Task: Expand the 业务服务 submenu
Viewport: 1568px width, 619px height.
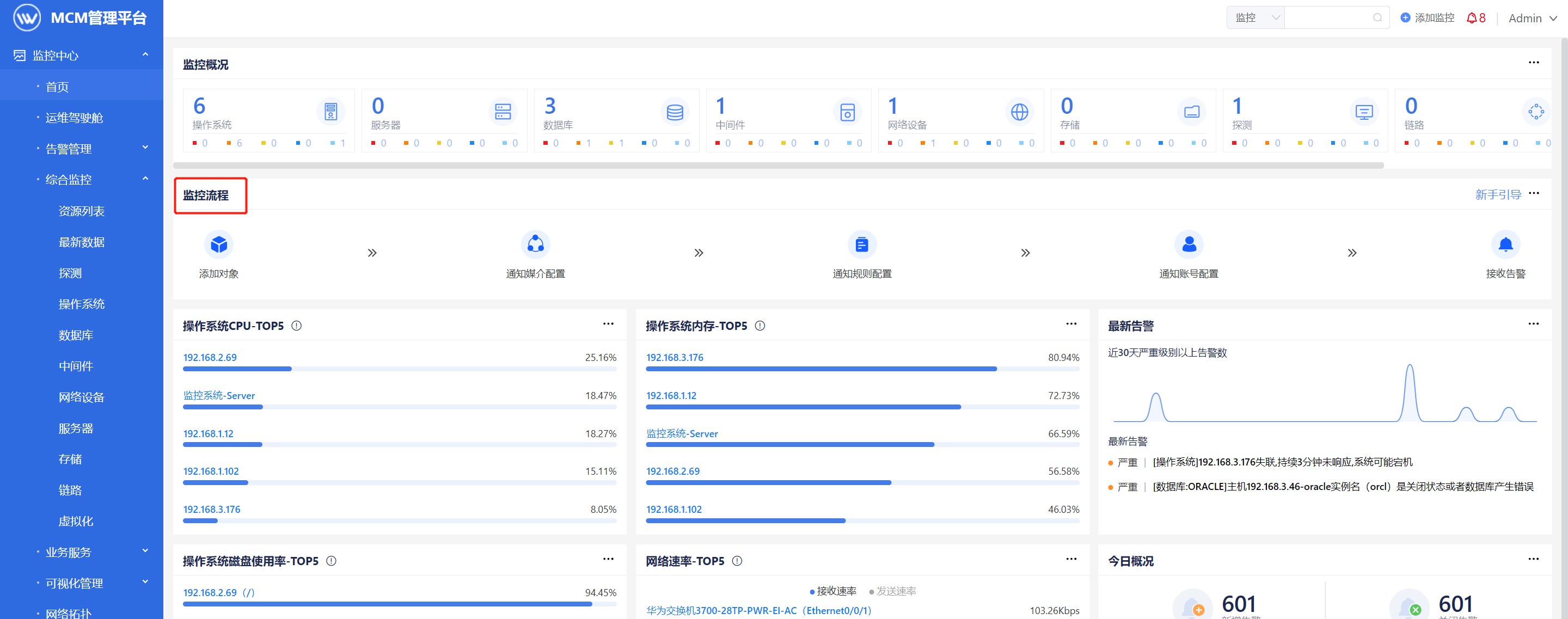Action: [82, 551]
